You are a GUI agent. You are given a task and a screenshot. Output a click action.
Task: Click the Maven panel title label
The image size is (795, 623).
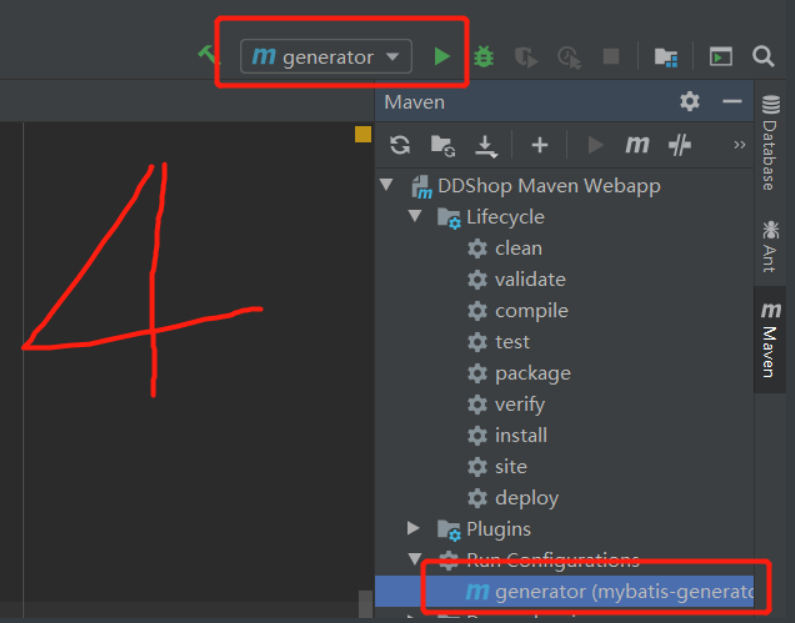pos(414,102)
